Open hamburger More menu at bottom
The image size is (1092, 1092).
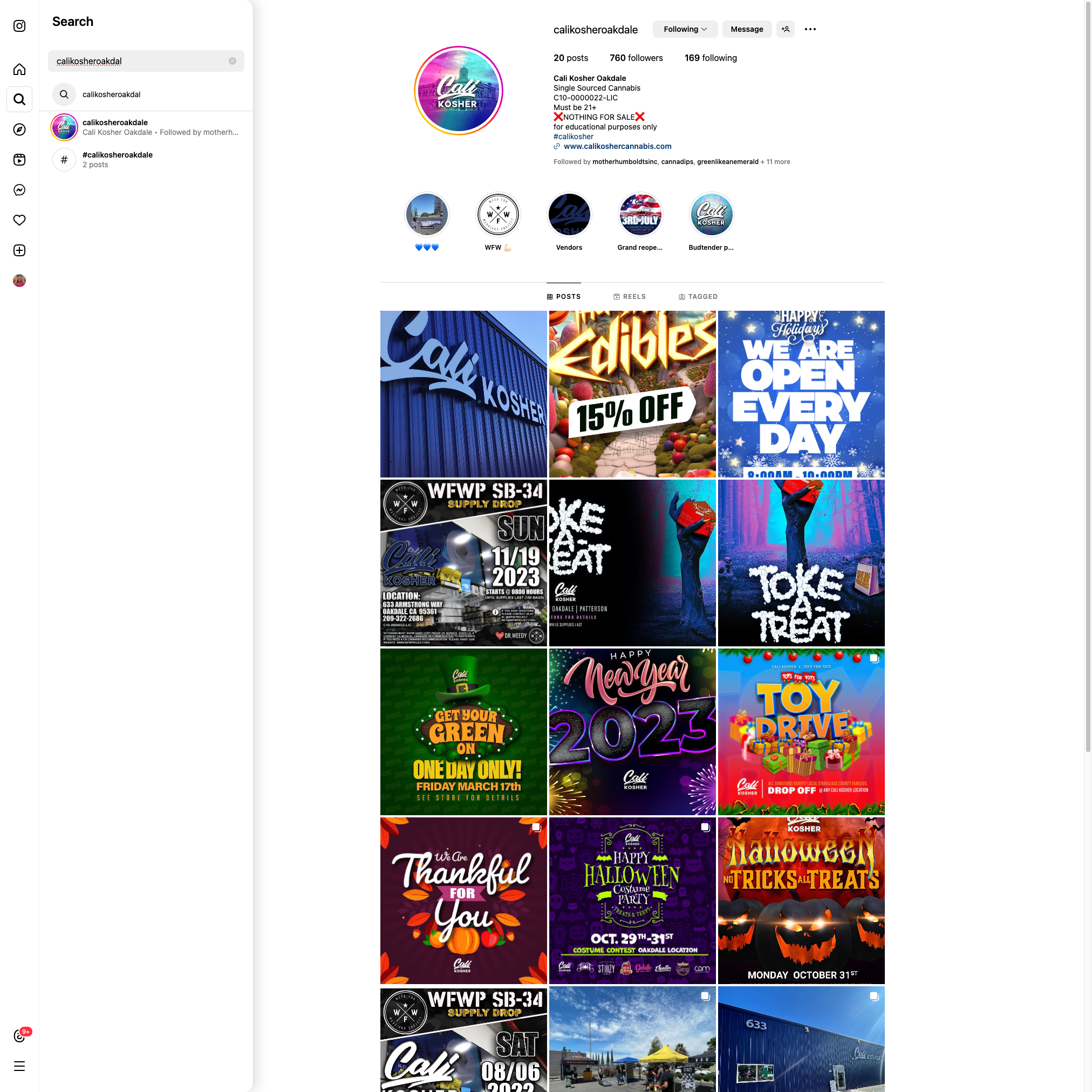click(x=19, y=1067)
